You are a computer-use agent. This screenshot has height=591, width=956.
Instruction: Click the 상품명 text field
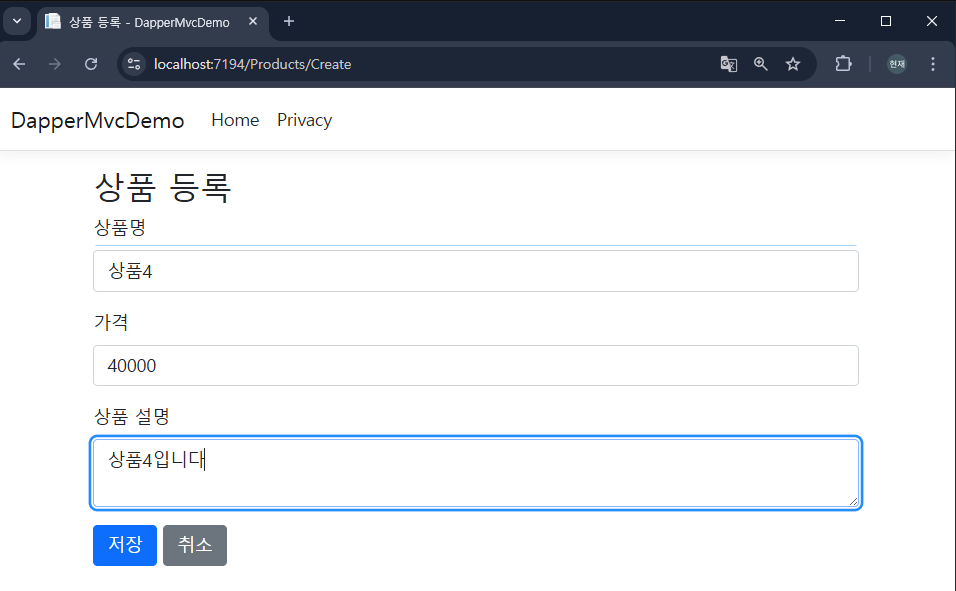(475, 271)
